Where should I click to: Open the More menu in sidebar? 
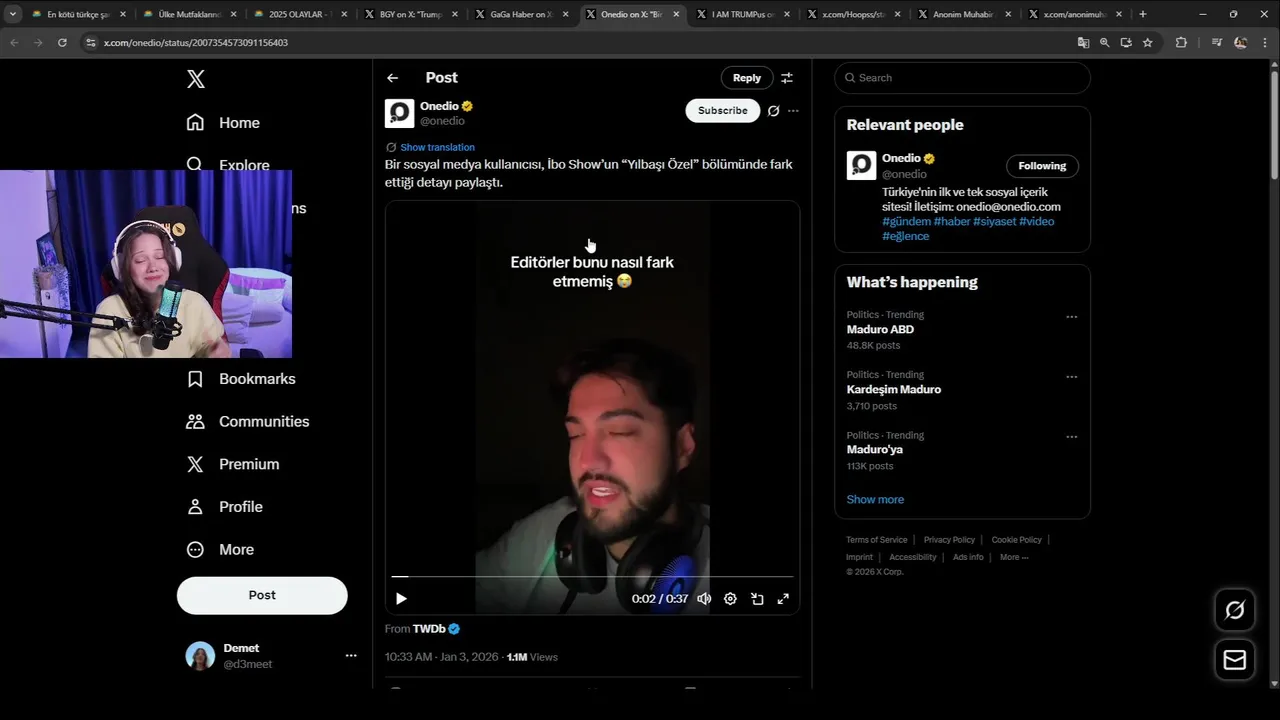click(220, 550)
